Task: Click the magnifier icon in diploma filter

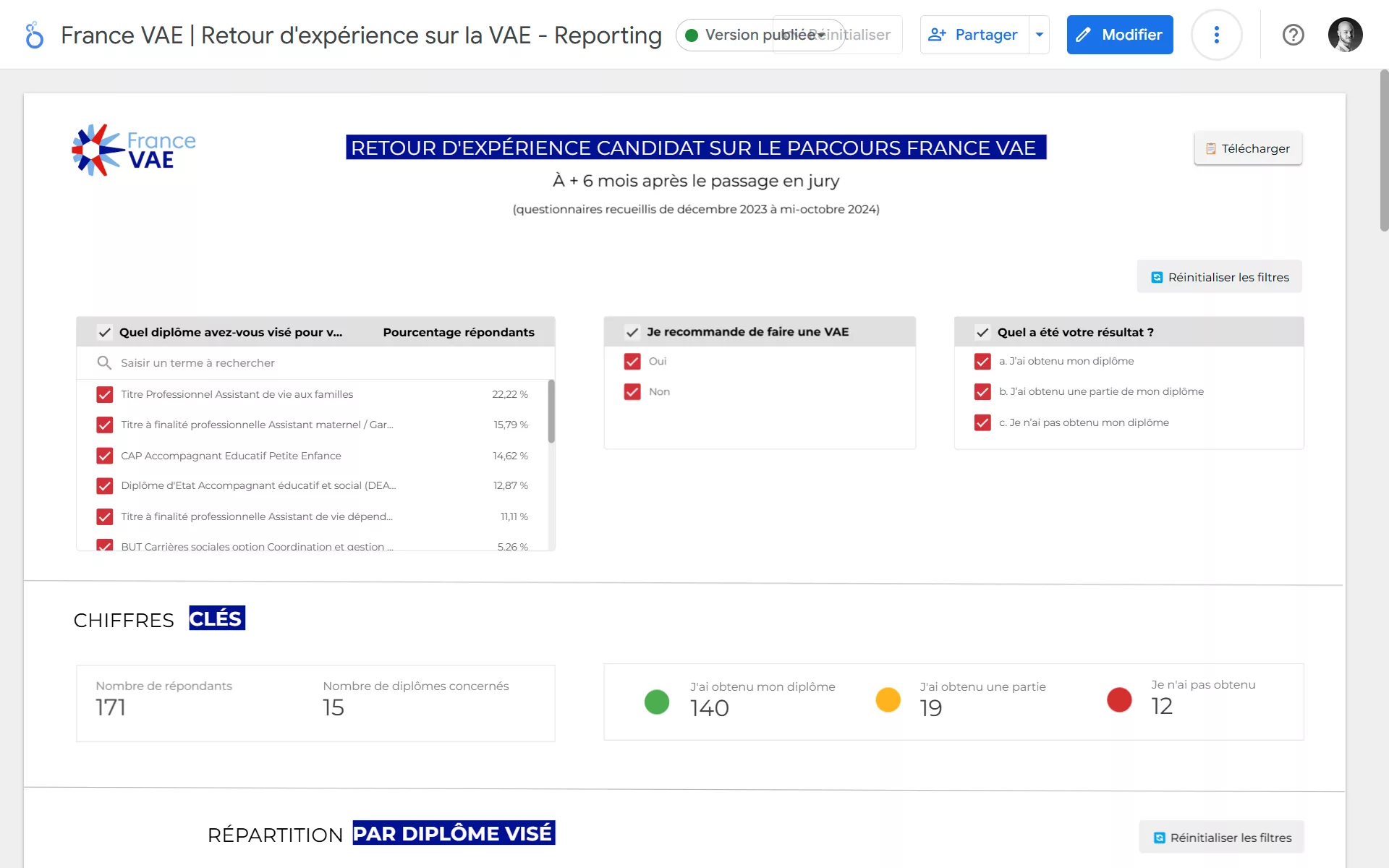Action: tap(104, 362)
